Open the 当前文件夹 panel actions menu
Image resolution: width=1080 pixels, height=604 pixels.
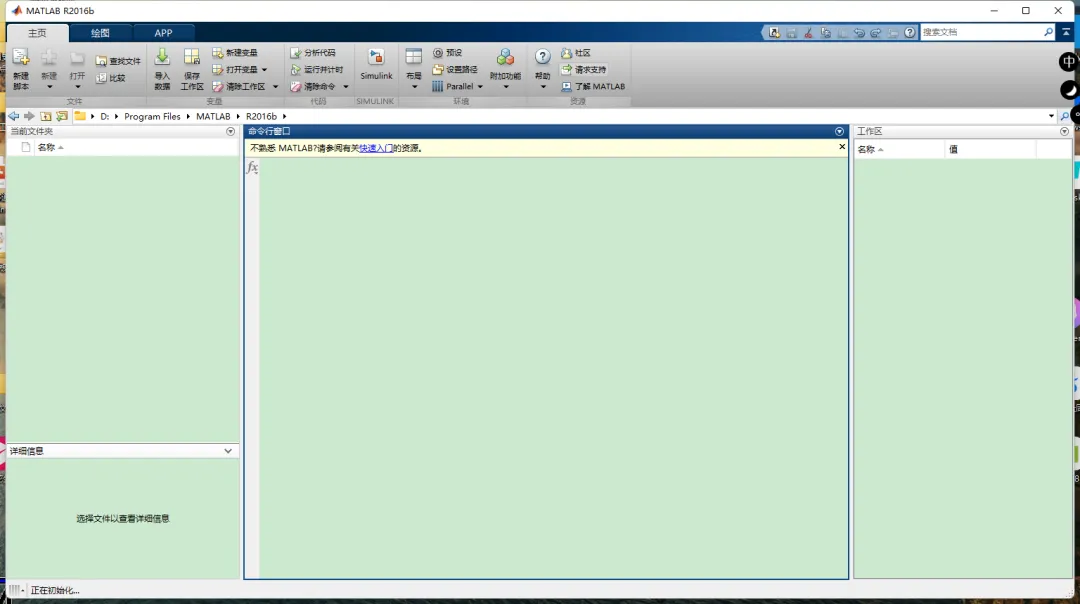tap(231, 132)
